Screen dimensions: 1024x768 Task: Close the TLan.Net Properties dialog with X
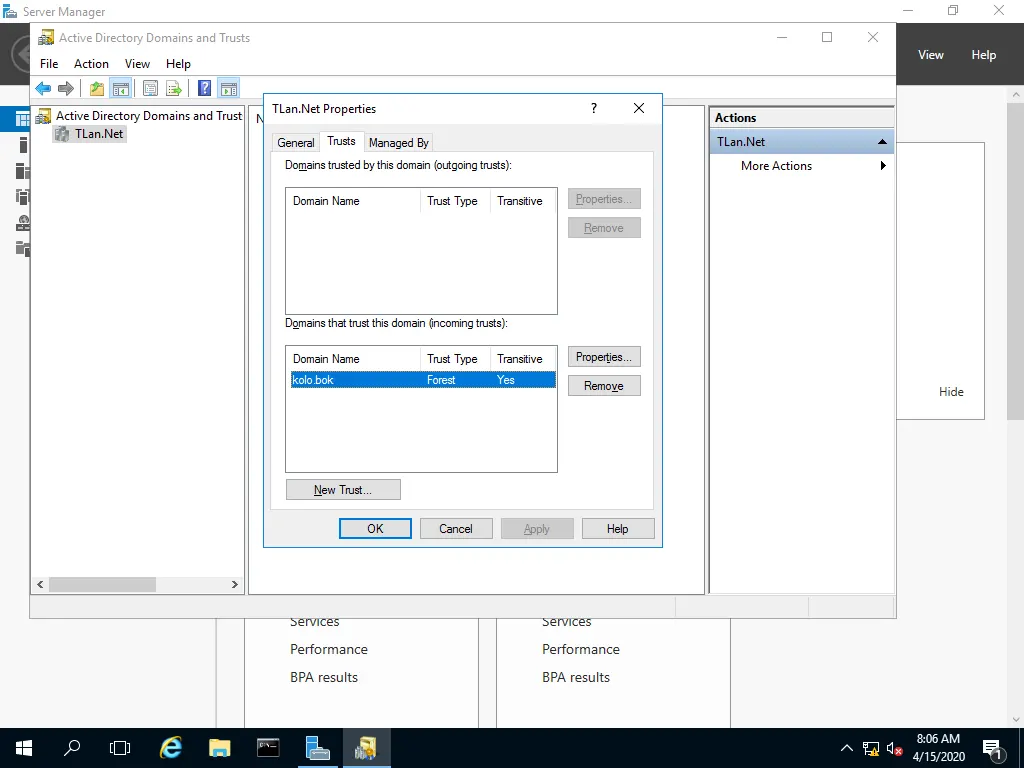(x=639, y=108)
